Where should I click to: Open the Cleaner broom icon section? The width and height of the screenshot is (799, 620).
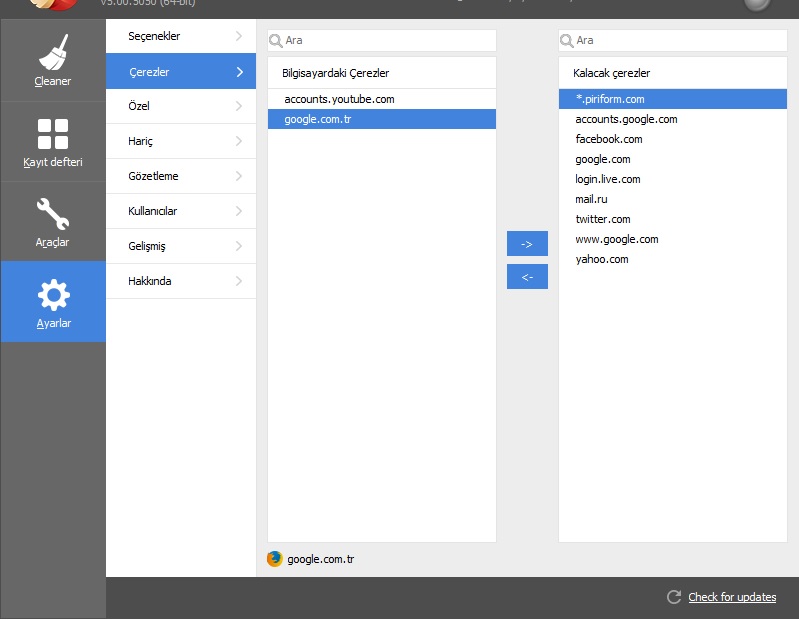[53, 52]
